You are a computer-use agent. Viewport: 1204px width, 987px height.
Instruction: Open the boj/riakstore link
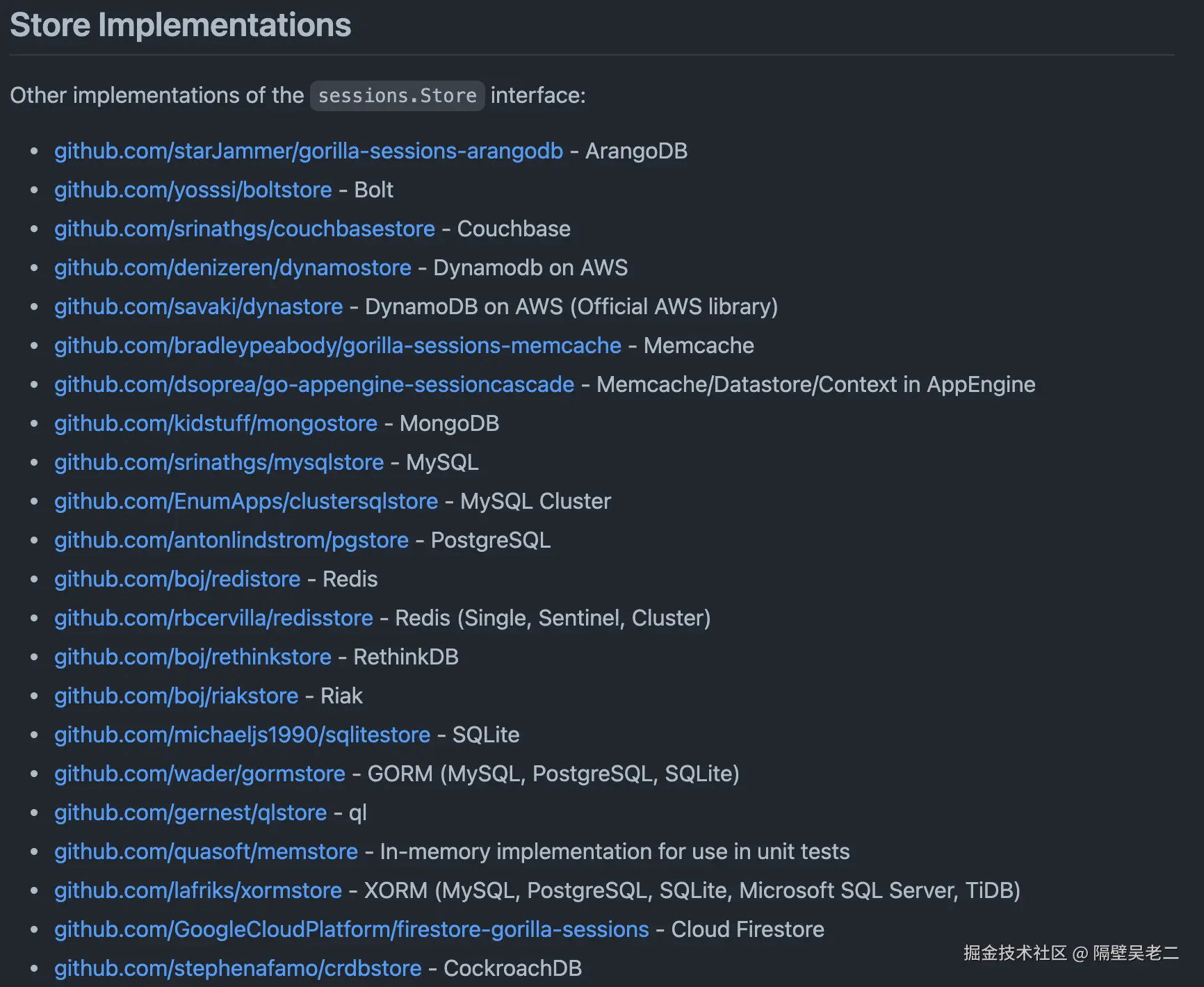pyautogui.click(x=177, y=696)
